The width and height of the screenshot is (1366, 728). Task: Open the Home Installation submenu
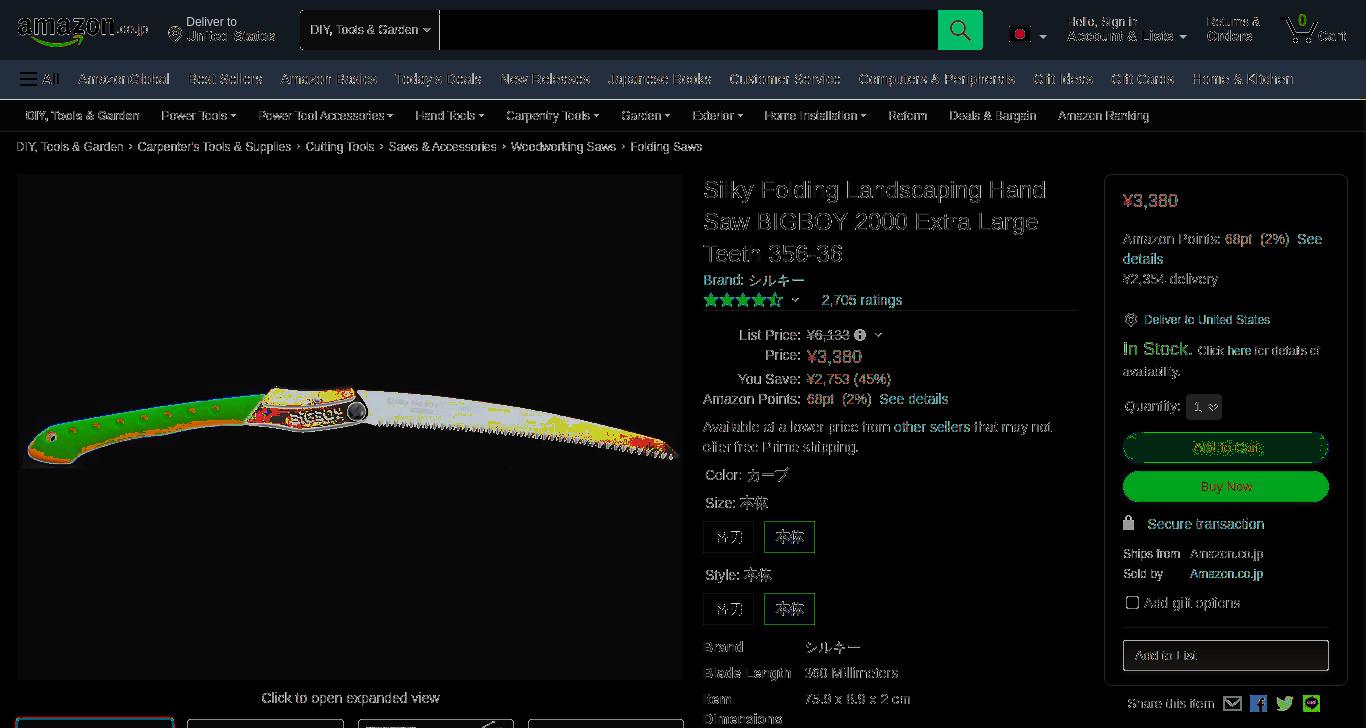815,116
